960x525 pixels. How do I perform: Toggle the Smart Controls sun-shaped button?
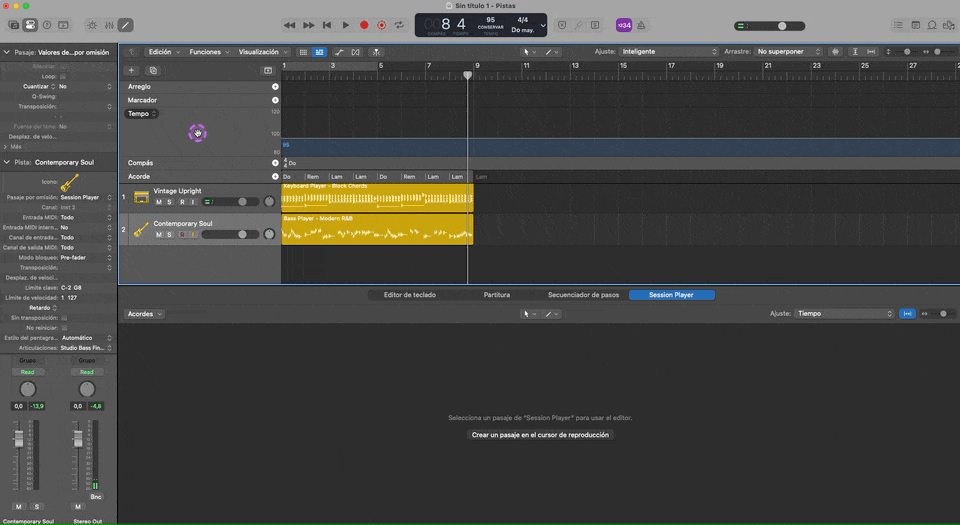pyautogui.click(x=92, y=25)
